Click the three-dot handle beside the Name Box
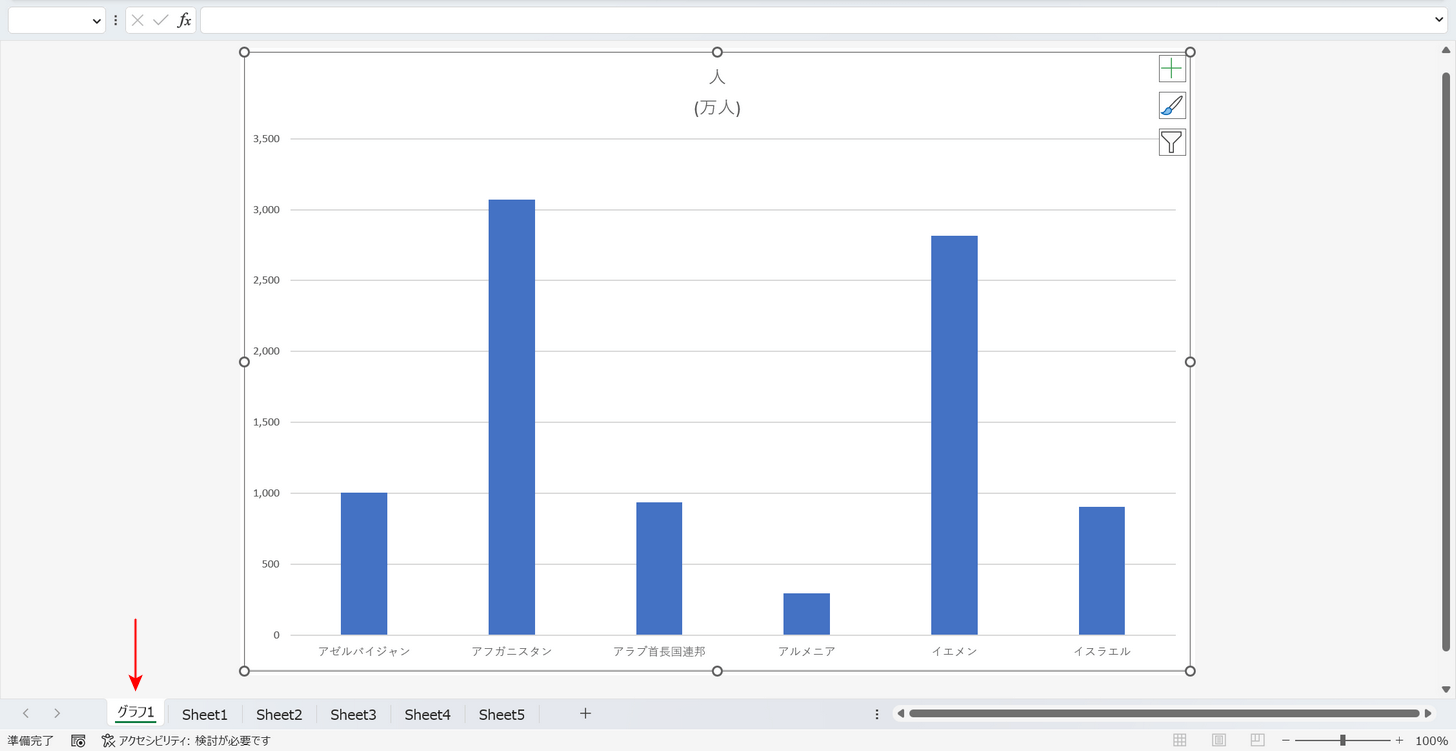Viewport: 1456px width, 751px height. point(116,20)
